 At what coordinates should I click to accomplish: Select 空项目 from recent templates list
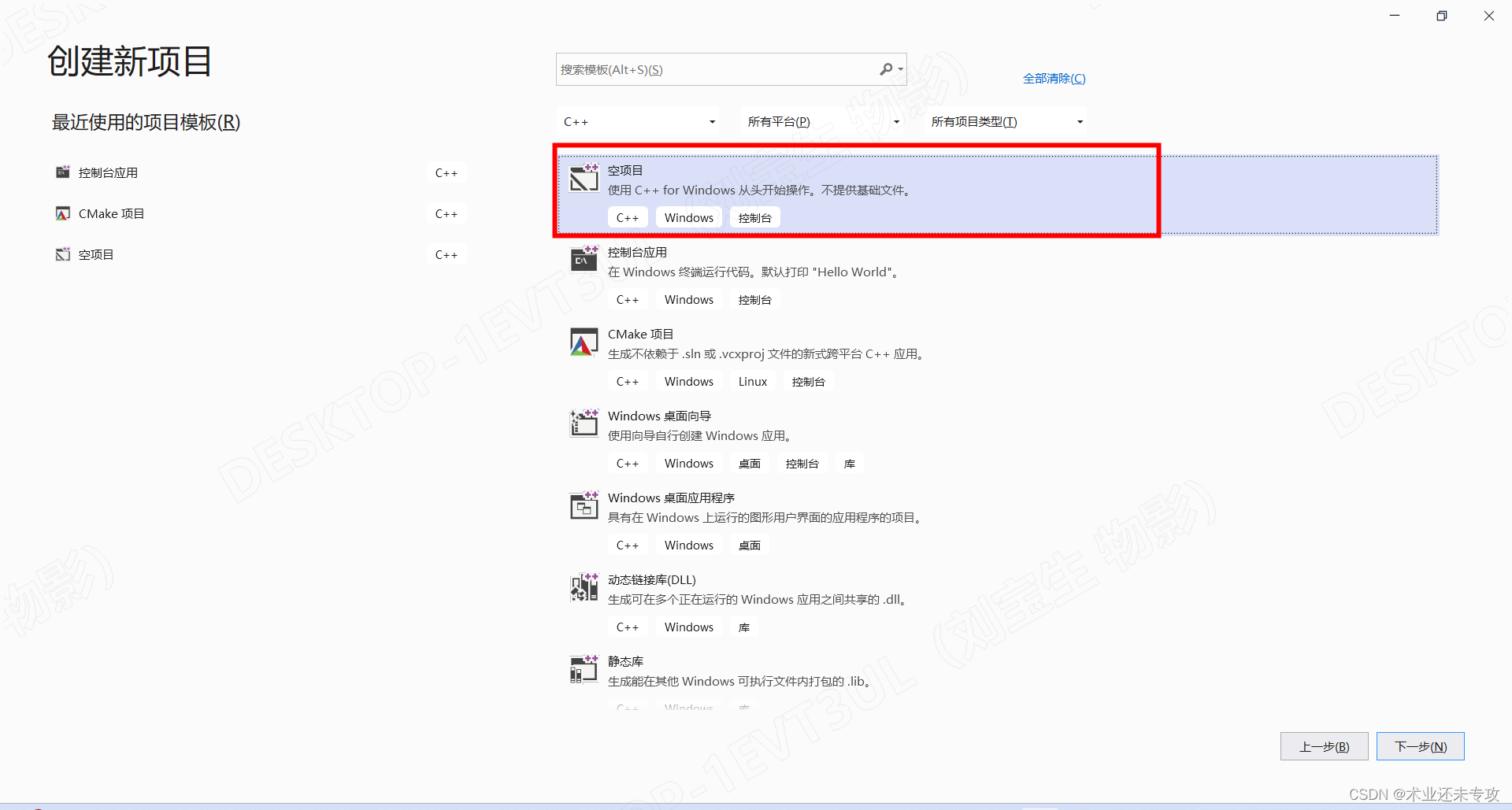point(95,254)
